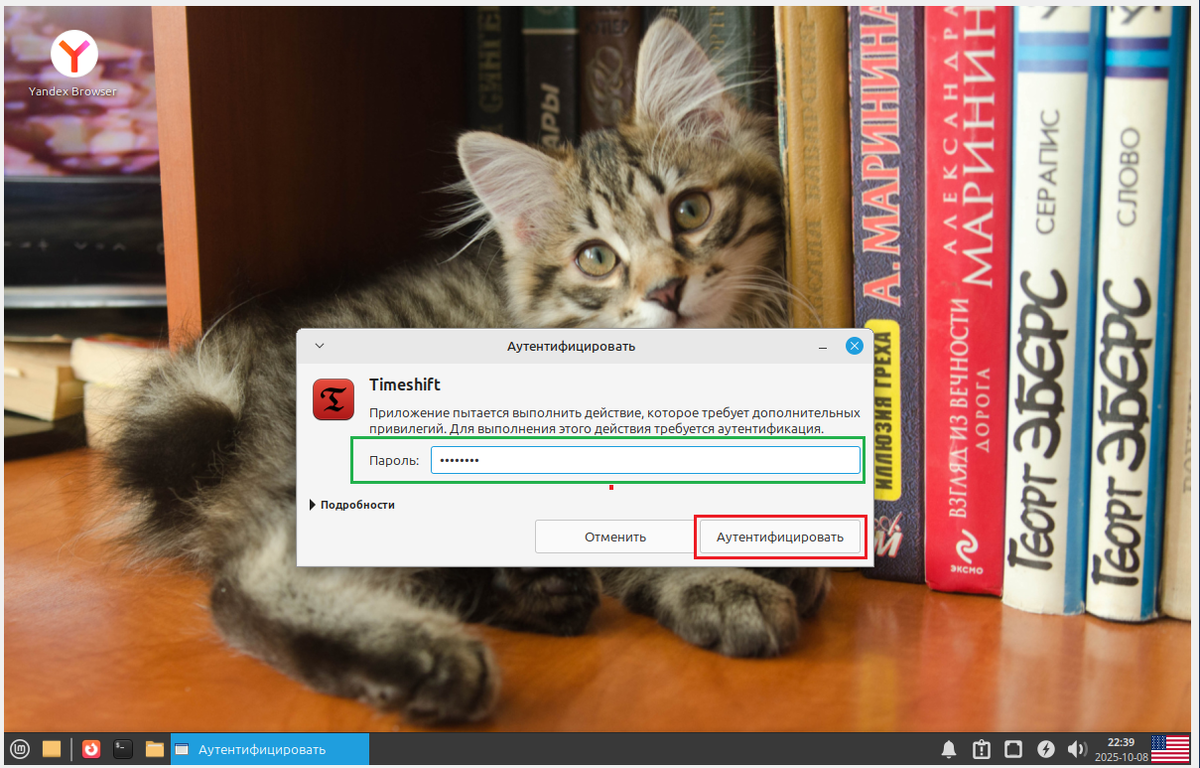Screen dimensions: 1200x768
Task: Click the removable drives tray icon
Action: pyautogui.click(x=1013, y=749)
